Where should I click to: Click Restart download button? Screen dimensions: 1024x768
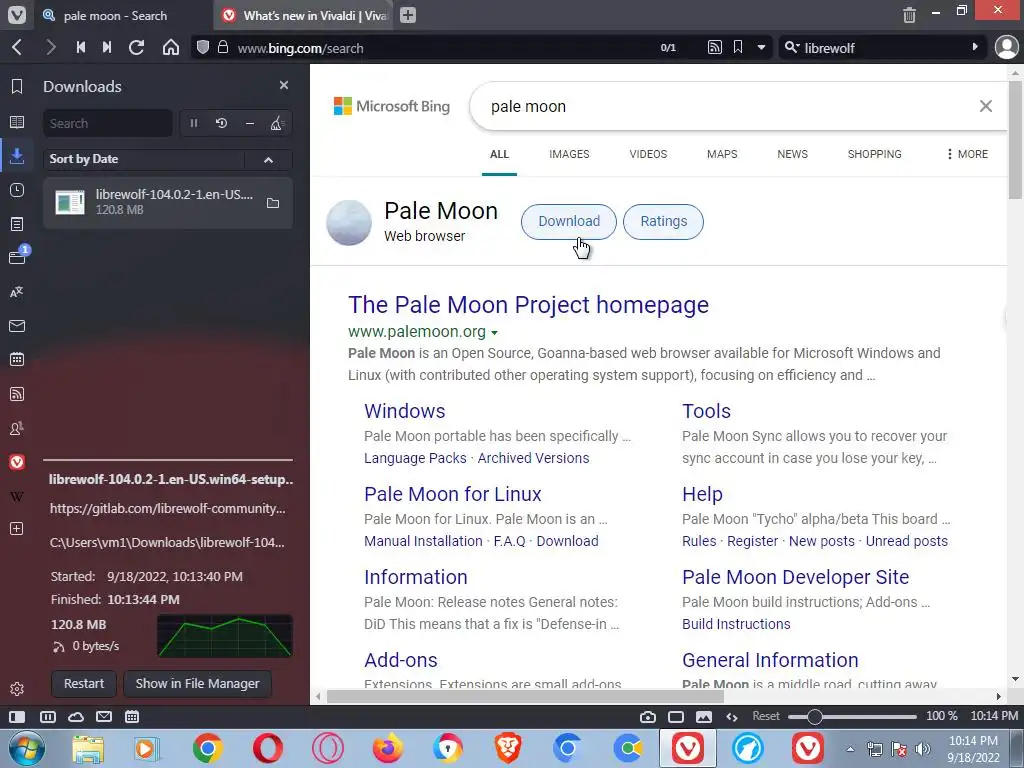84,684
